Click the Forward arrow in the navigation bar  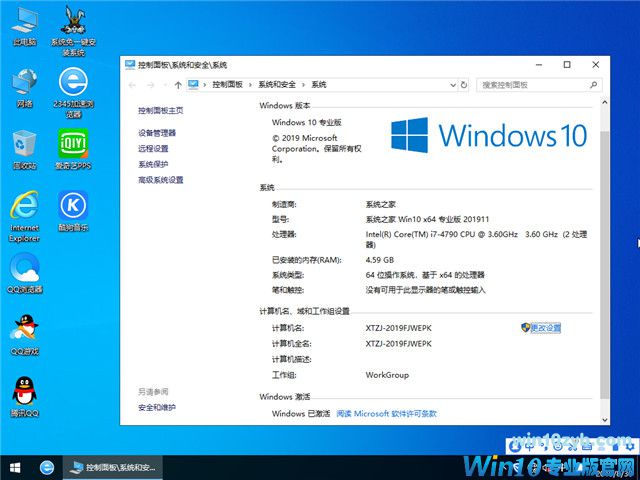151,85
